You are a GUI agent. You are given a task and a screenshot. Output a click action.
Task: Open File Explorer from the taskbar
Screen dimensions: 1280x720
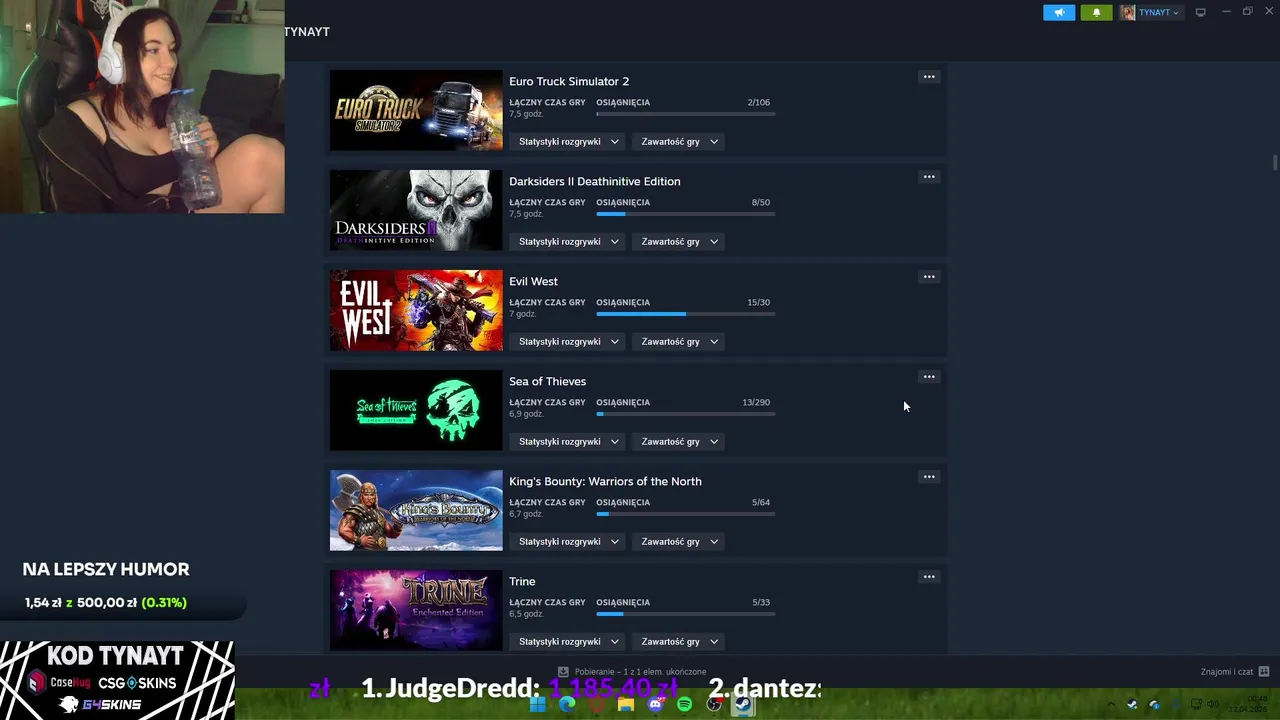(x=626, y=704)
